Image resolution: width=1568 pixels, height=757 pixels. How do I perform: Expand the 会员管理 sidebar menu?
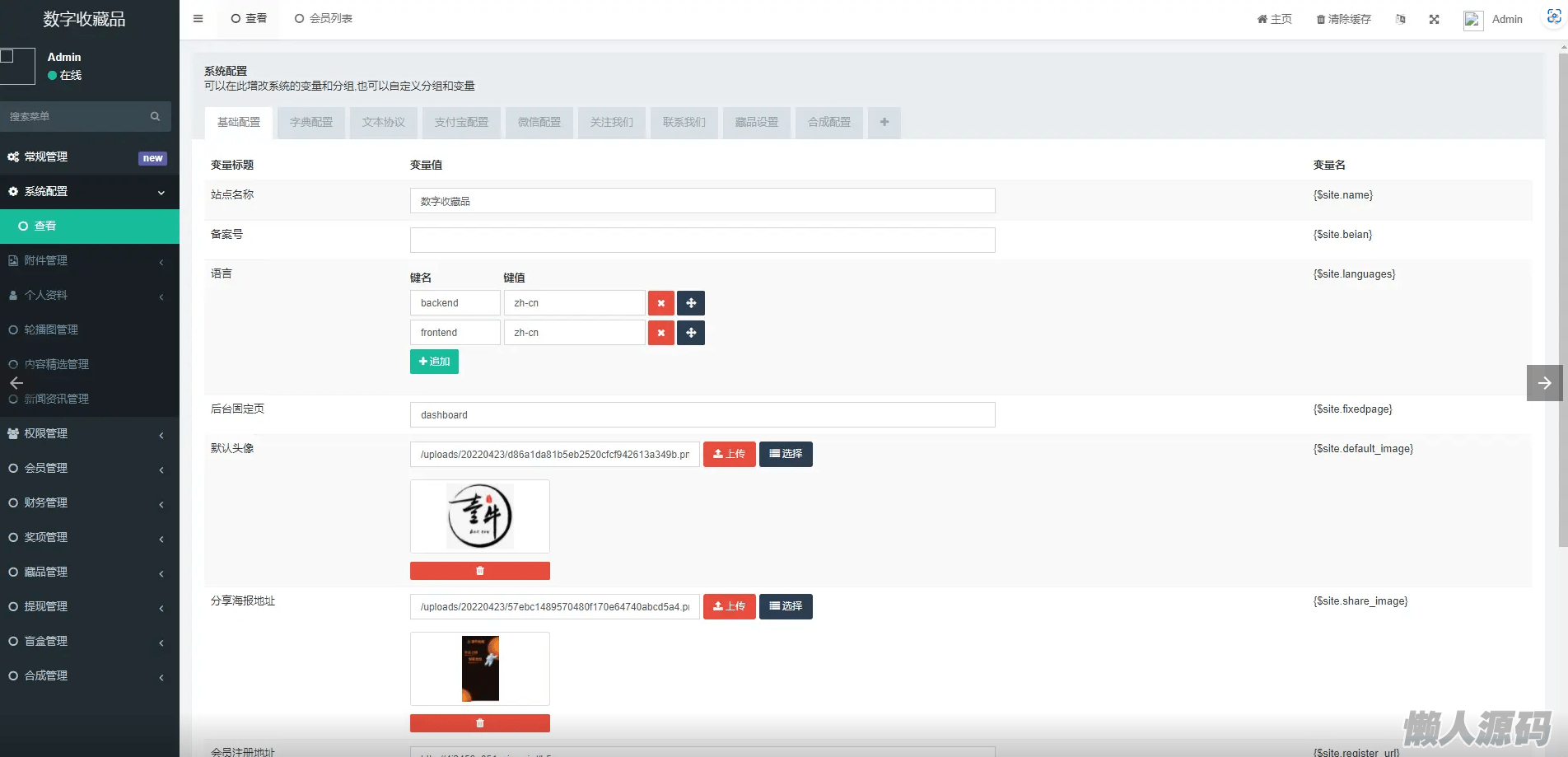(90, 469)
